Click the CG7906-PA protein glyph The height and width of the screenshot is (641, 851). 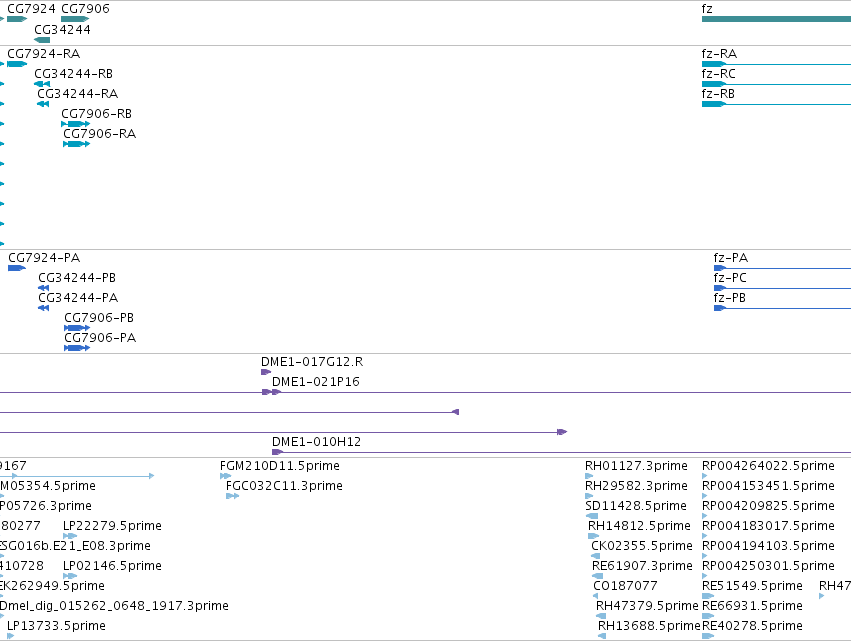[77, 348]
